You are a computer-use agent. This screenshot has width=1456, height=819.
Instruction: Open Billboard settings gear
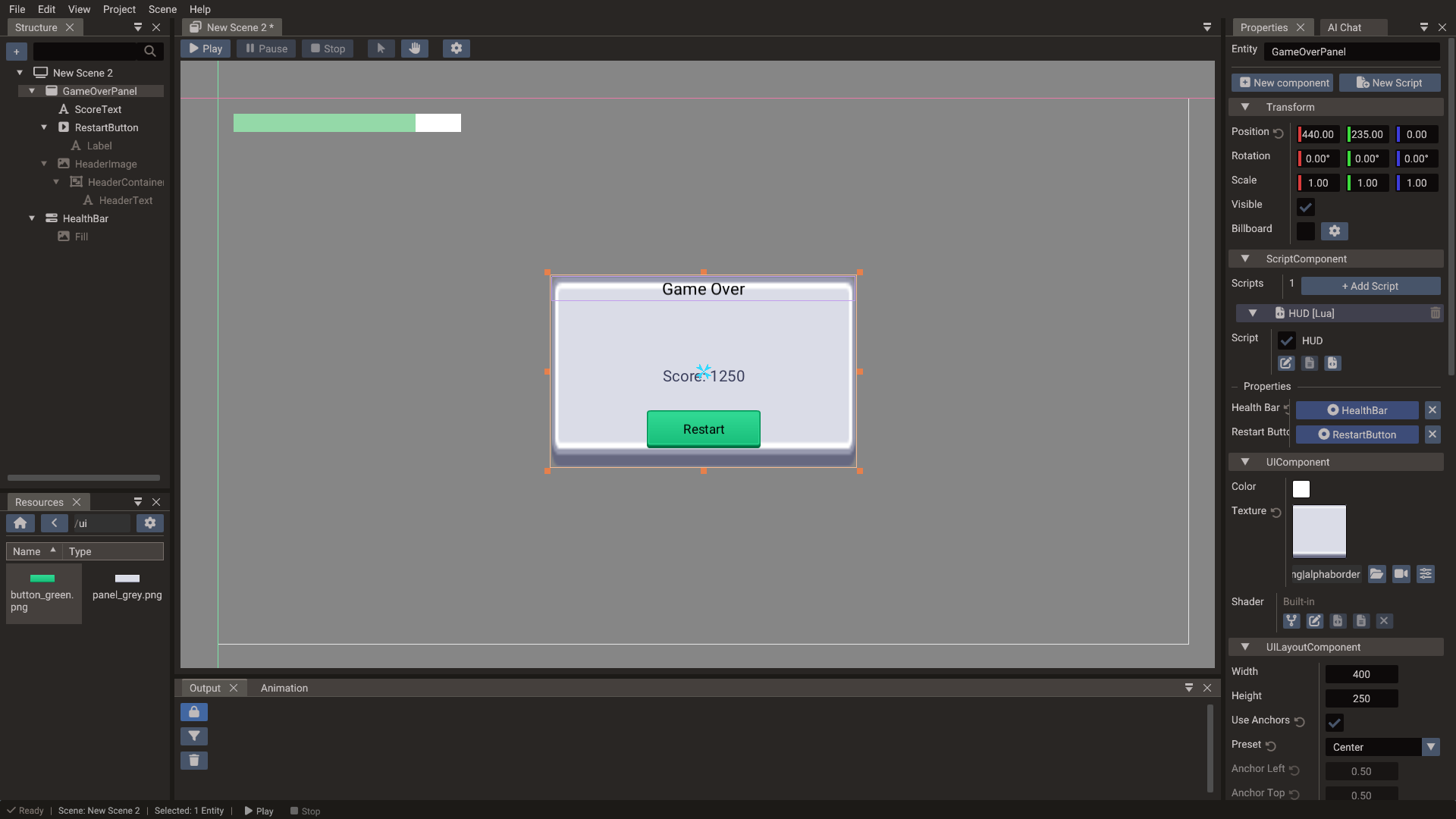coord(1335,231)
